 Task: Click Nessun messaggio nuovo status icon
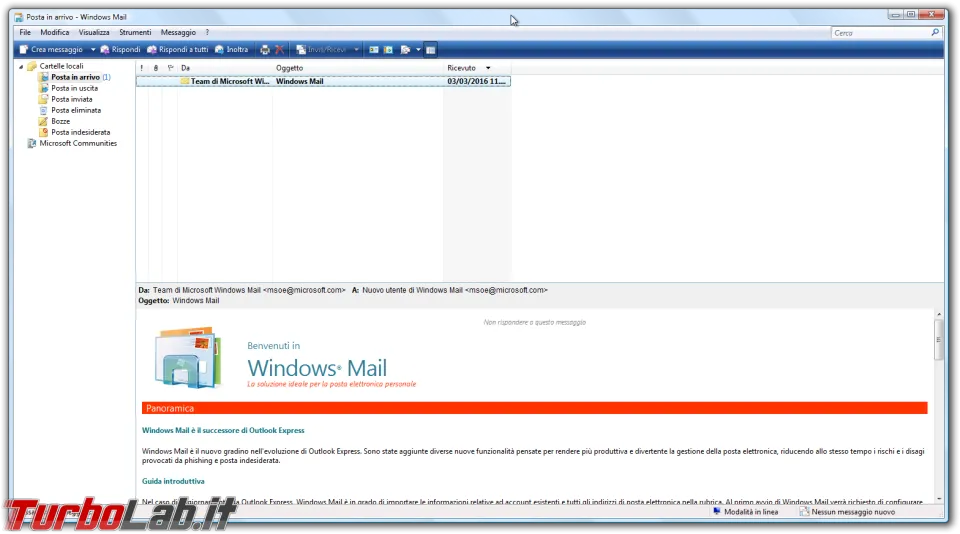coord(804,511)
